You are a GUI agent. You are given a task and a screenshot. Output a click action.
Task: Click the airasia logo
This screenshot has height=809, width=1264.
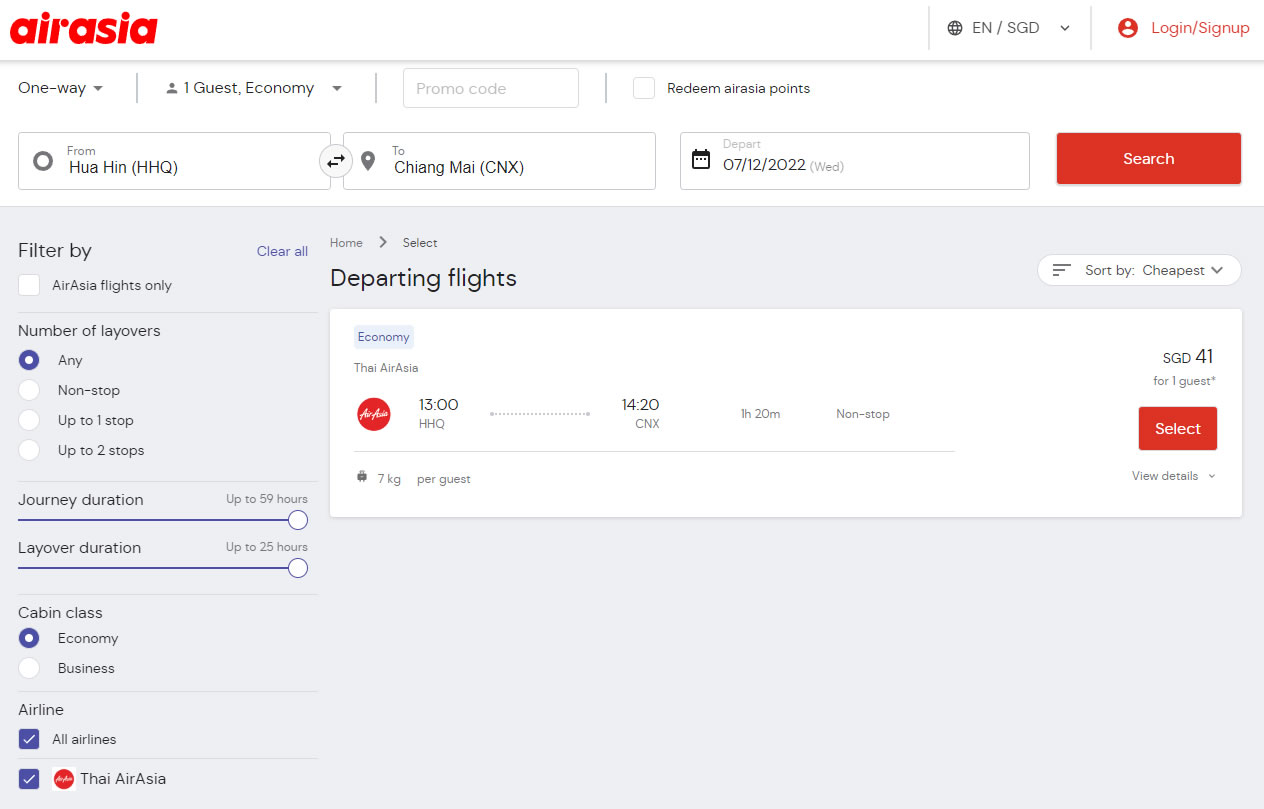[84, 28]
